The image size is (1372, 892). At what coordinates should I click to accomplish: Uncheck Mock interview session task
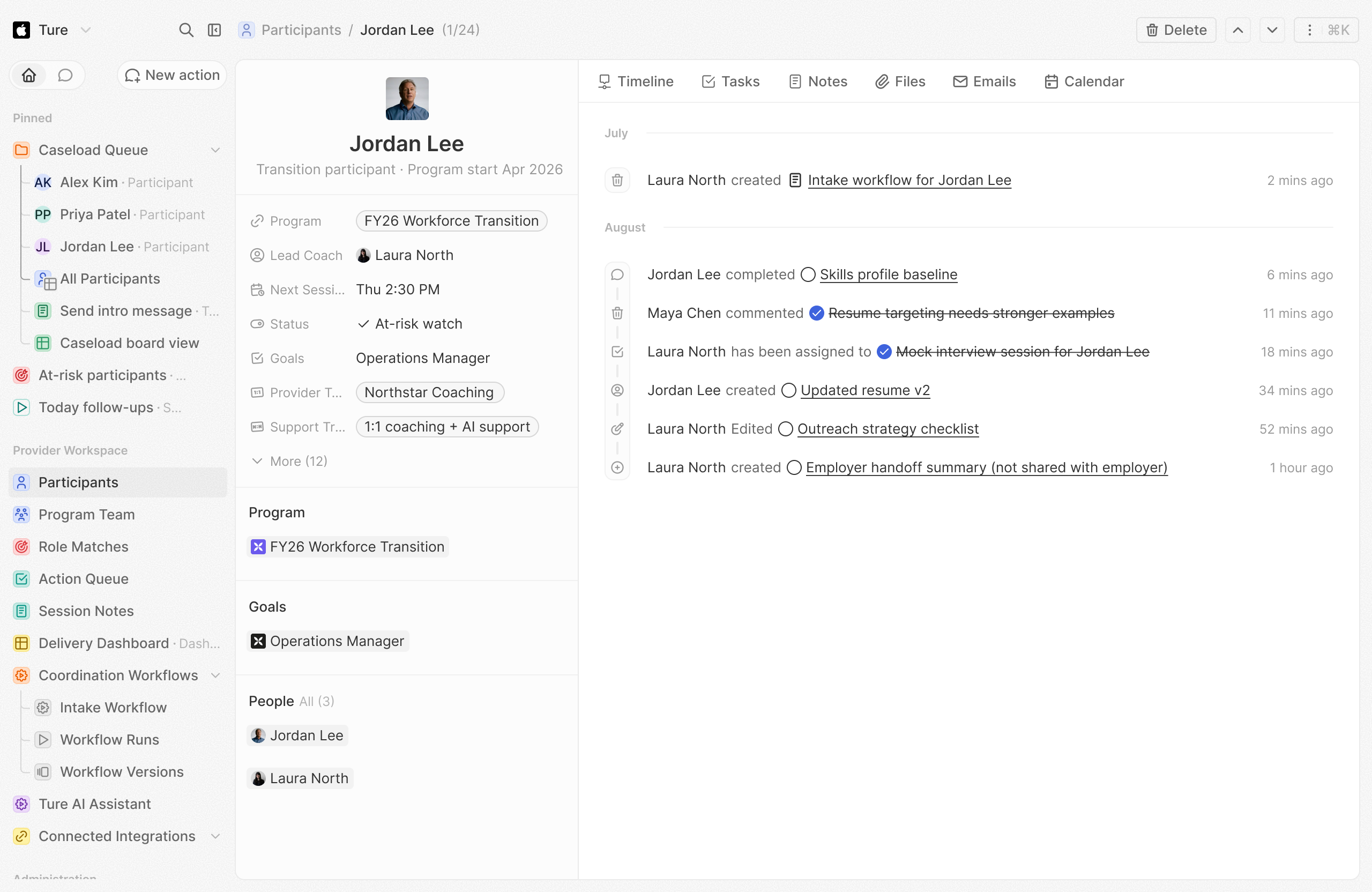[884, 352]
